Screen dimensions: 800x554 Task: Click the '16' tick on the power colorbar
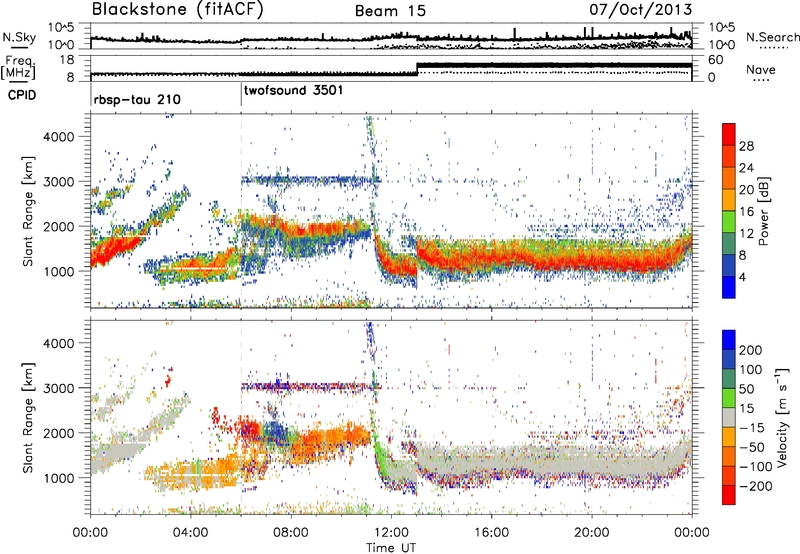click(746, 212)
